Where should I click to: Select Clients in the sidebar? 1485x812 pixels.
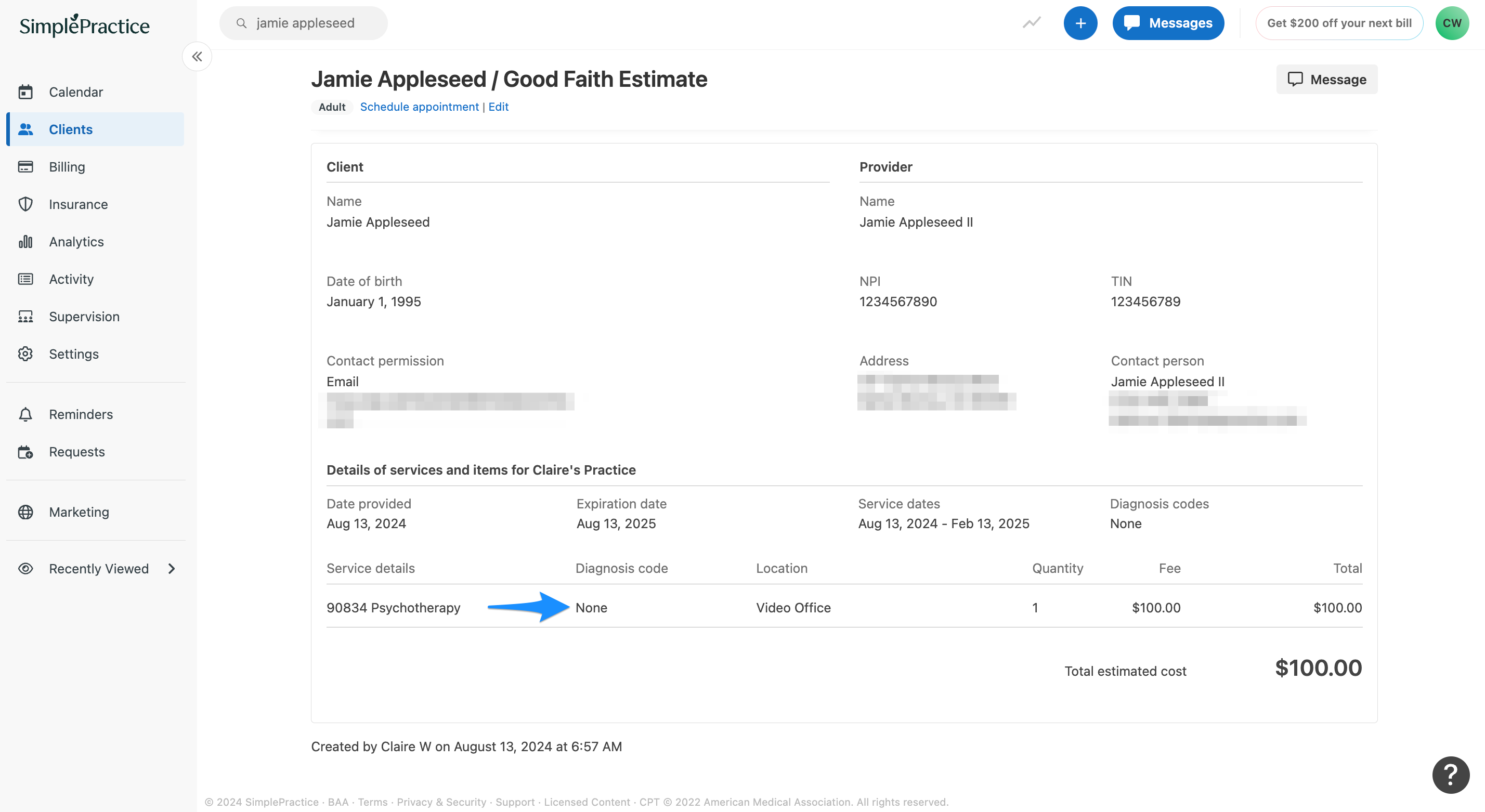[x=95, y=129]
